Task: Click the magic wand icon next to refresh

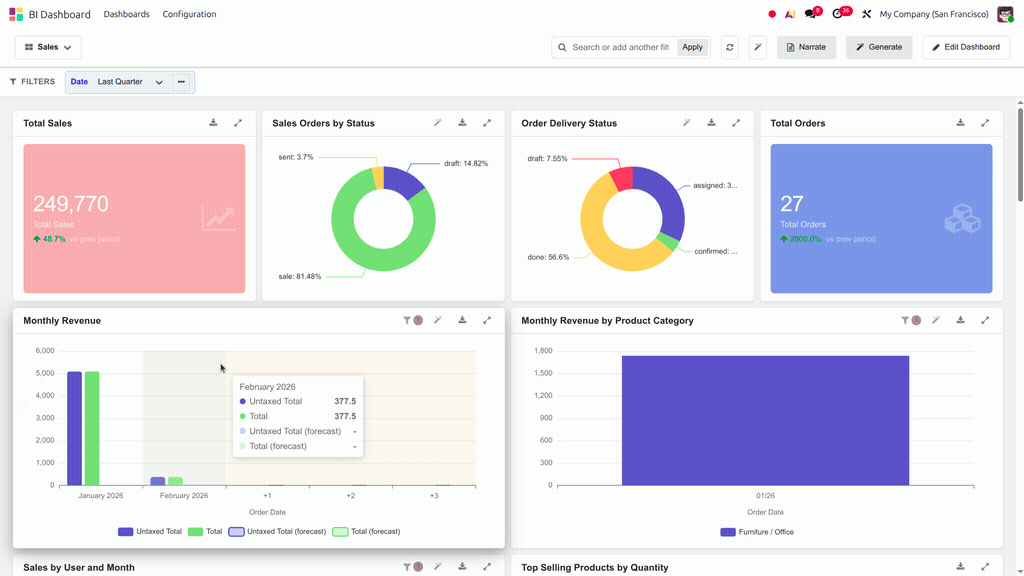Action: point(758,47)
